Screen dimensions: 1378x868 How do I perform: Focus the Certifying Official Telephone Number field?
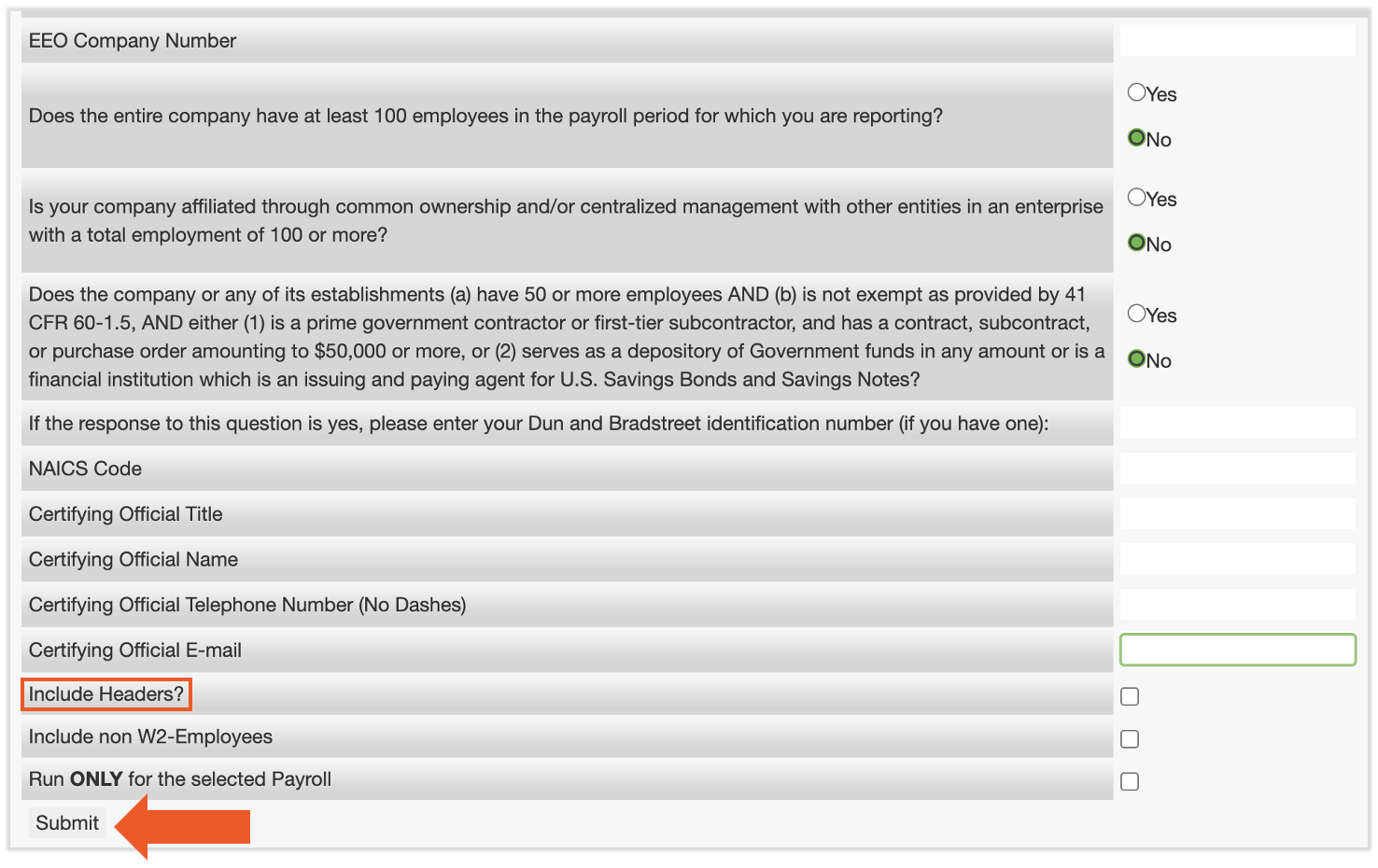[x=1237, y=604]
